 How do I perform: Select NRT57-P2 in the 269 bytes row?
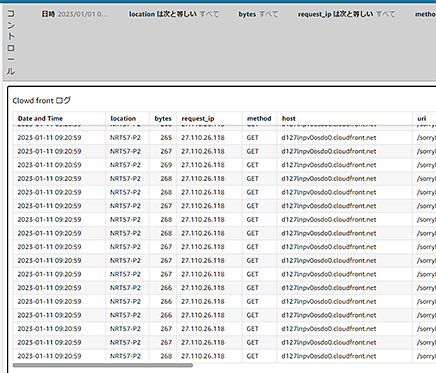[125, 165]
